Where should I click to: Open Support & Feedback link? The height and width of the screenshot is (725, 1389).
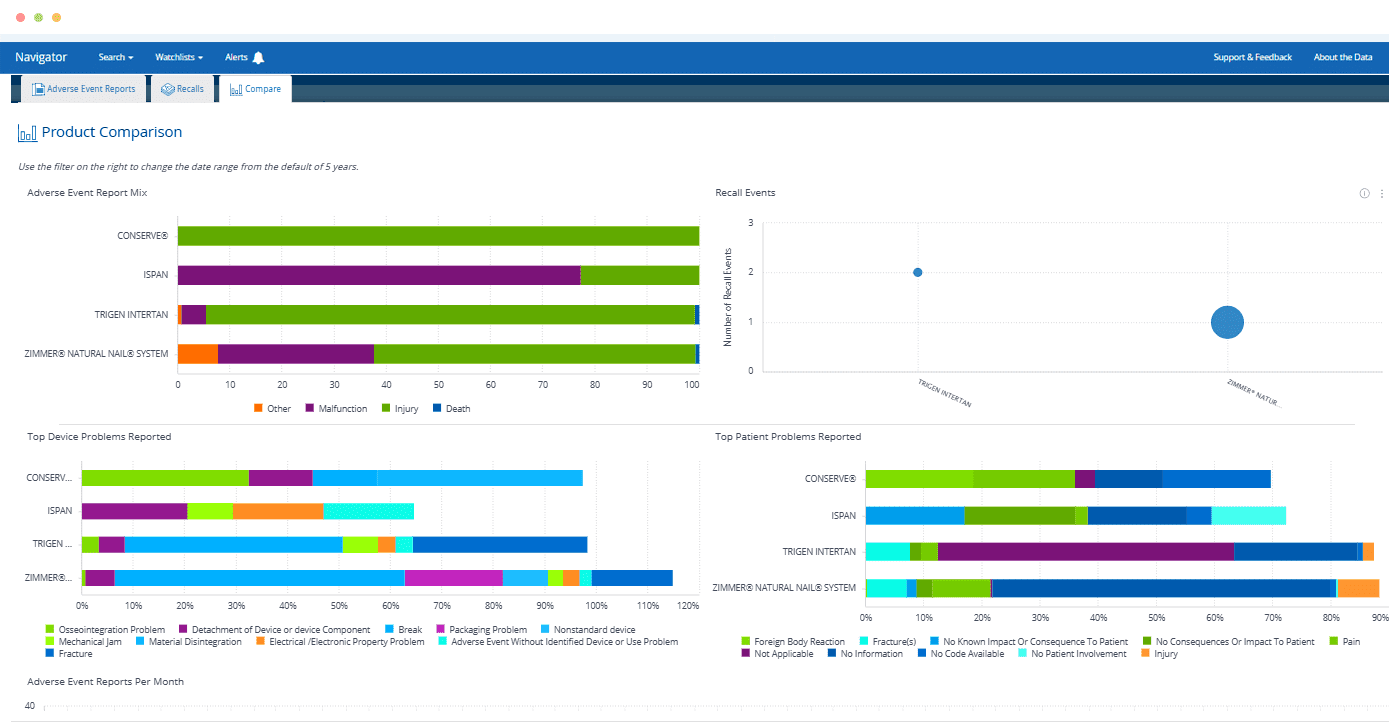point(1252,58)
